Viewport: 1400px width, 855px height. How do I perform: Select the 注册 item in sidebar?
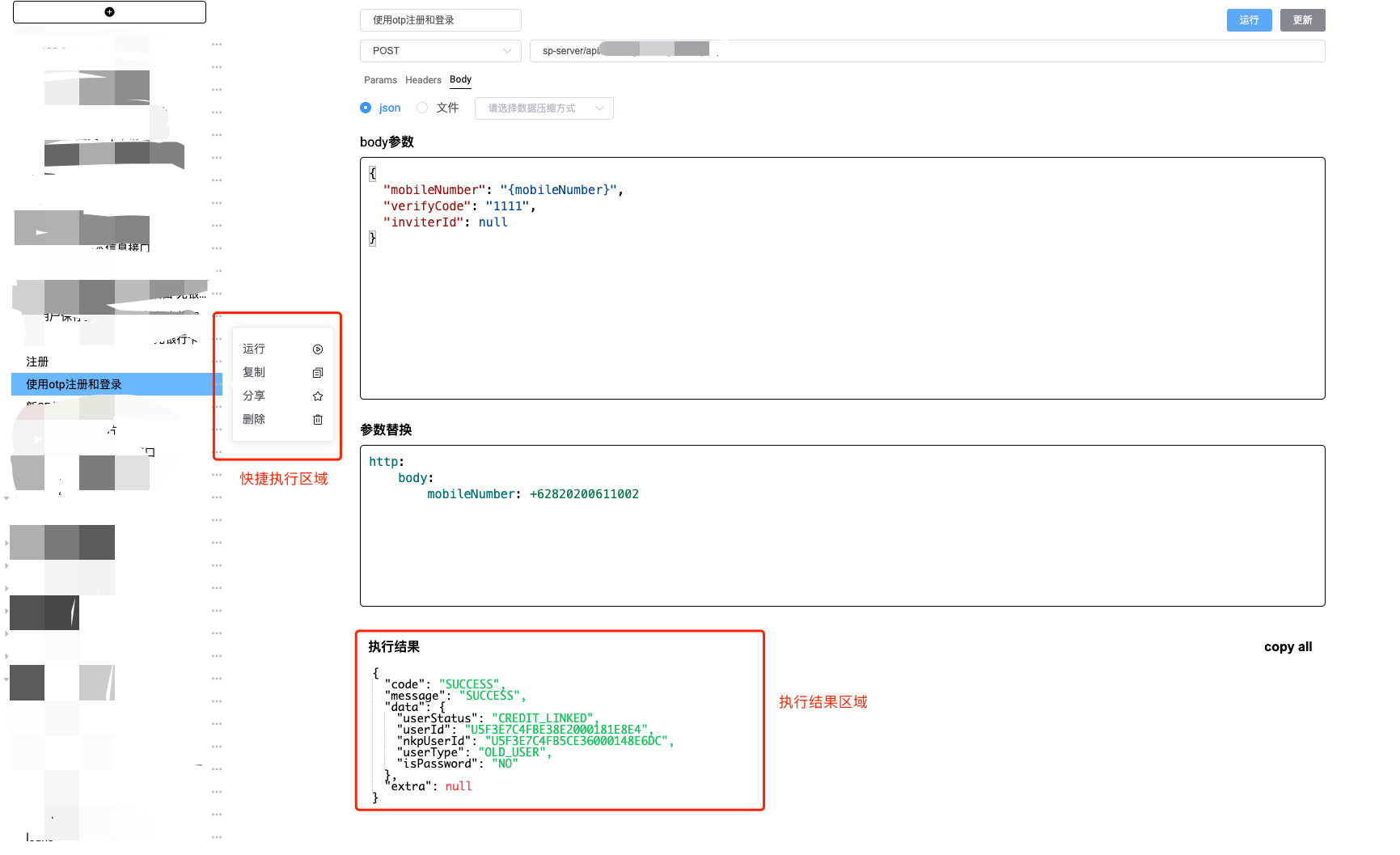click(37, 362)
